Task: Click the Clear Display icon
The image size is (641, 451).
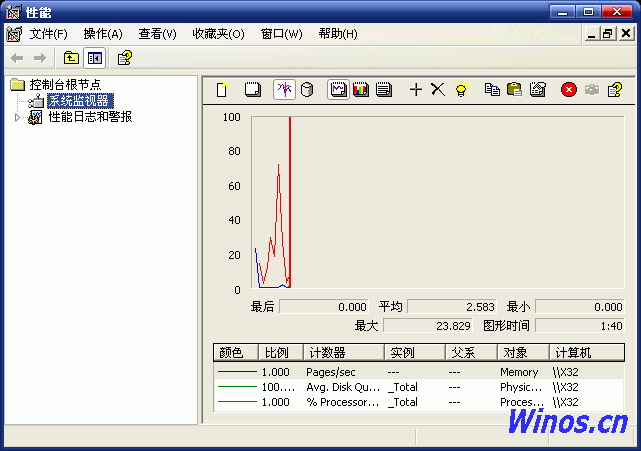Action: 253,90
